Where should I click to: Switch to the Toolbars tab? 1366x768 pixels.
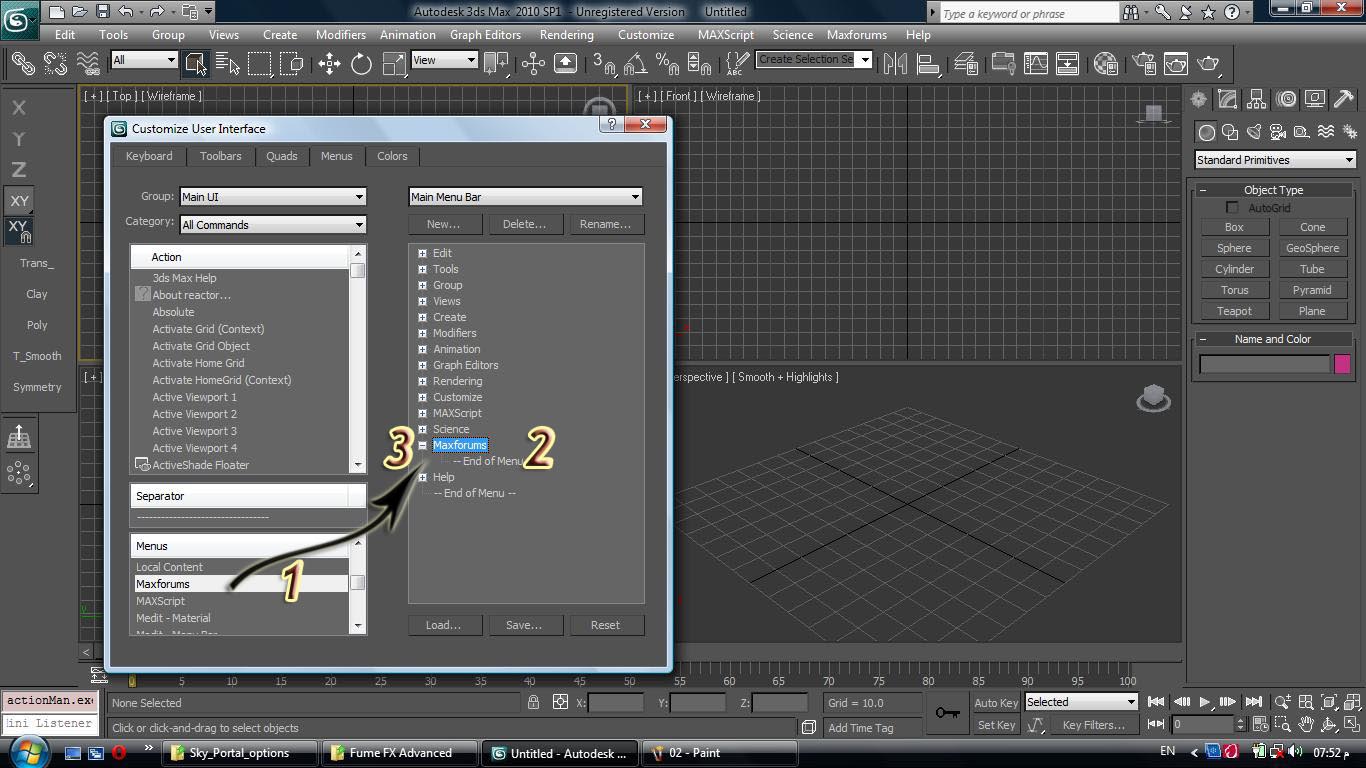220,156
